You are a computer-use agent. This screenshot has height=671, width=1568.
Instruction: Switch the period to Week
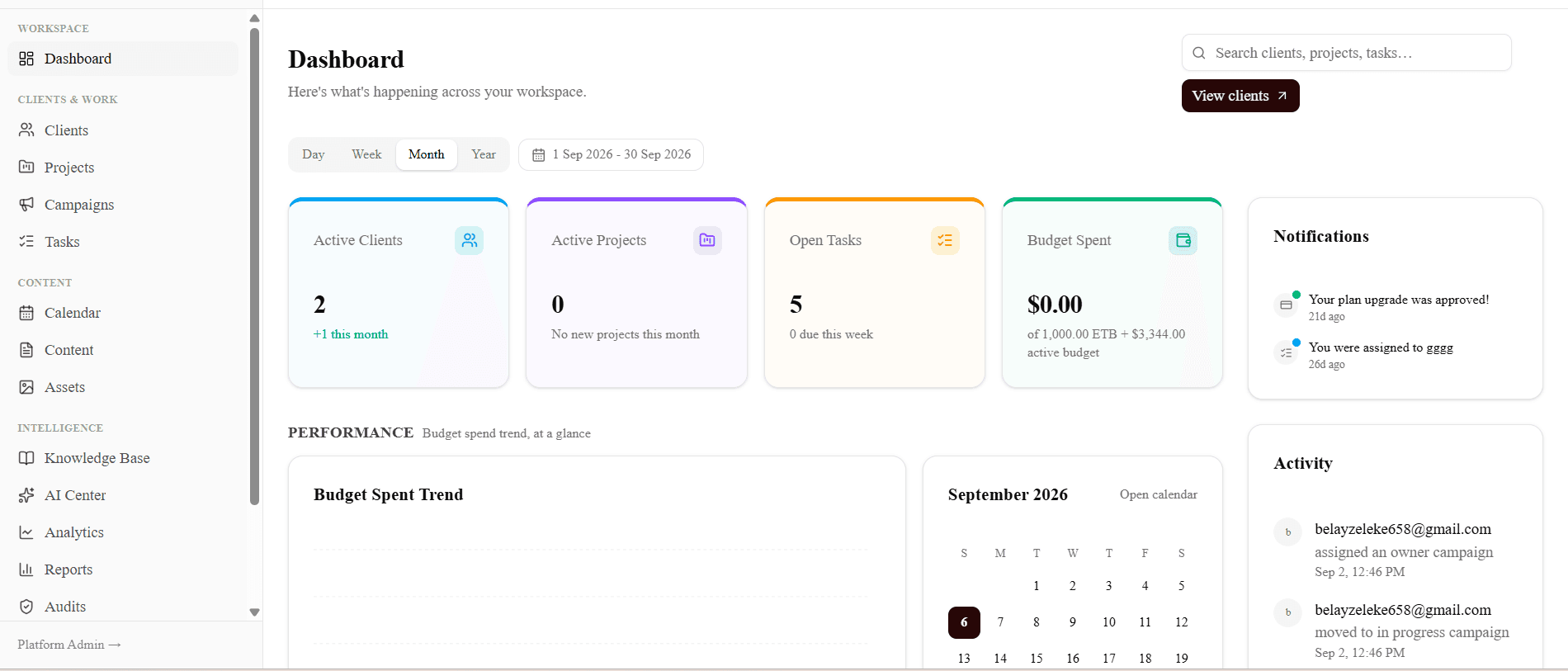[x=366, y=154]
